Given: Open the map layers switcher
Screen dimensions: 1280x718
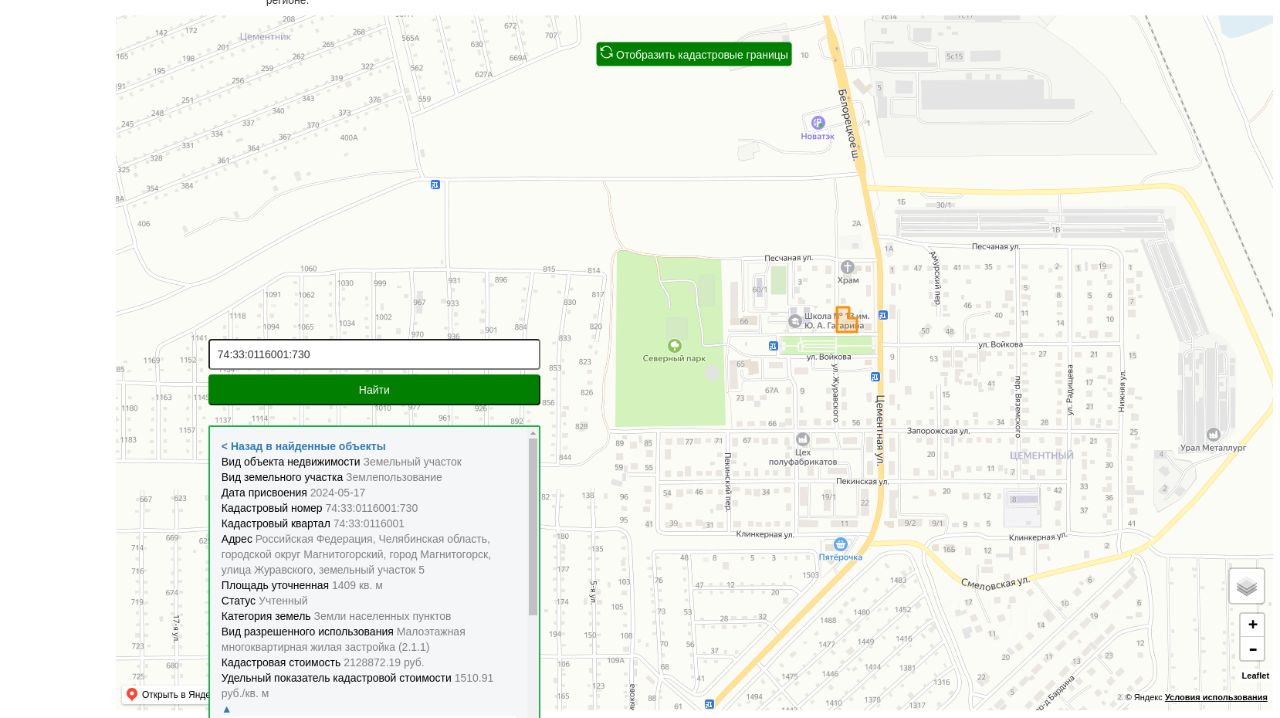Looking at the screenshot, I should point(1246,586).
